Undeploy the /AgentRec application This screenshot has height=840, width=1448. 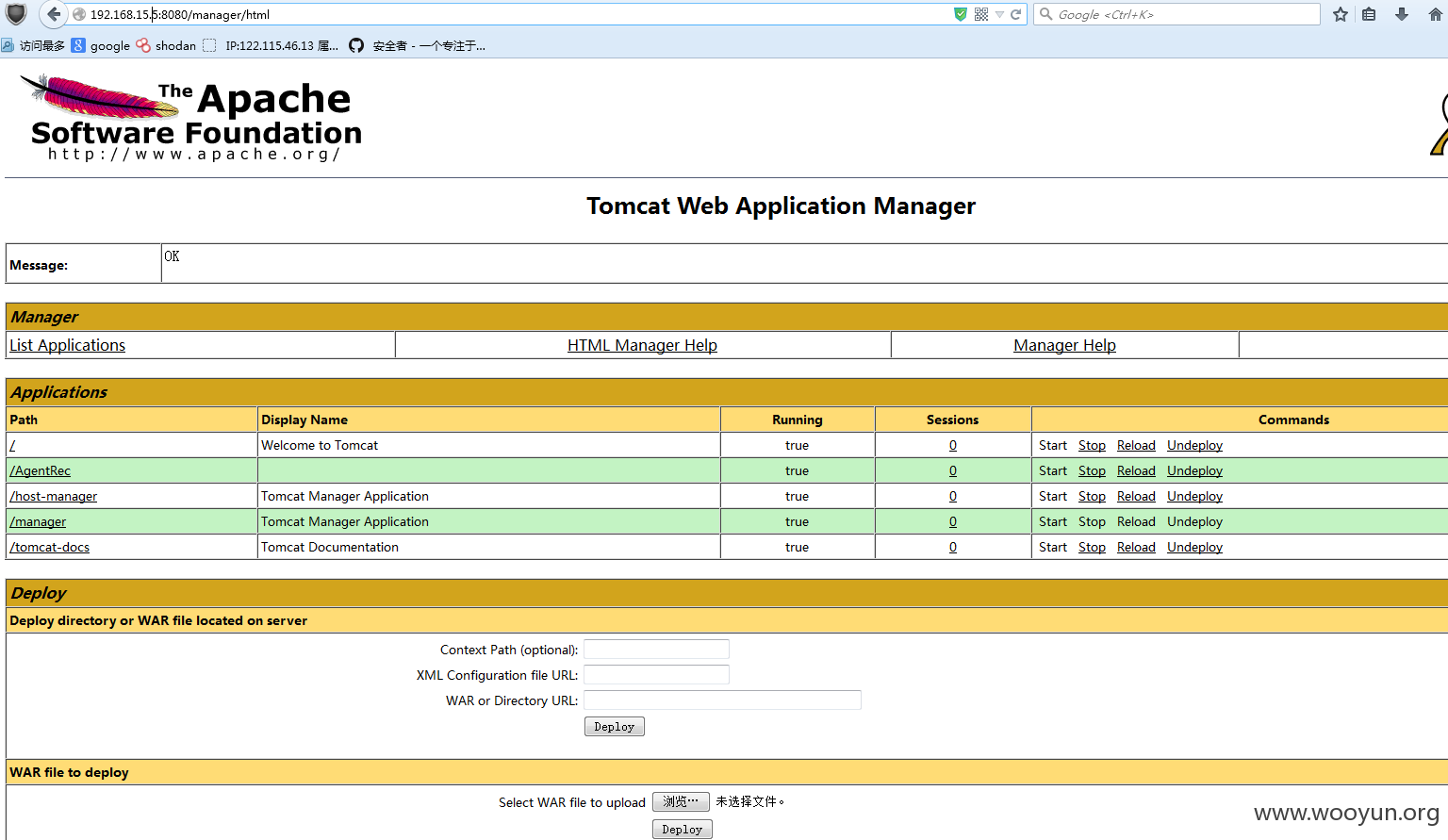(1194, 470)
